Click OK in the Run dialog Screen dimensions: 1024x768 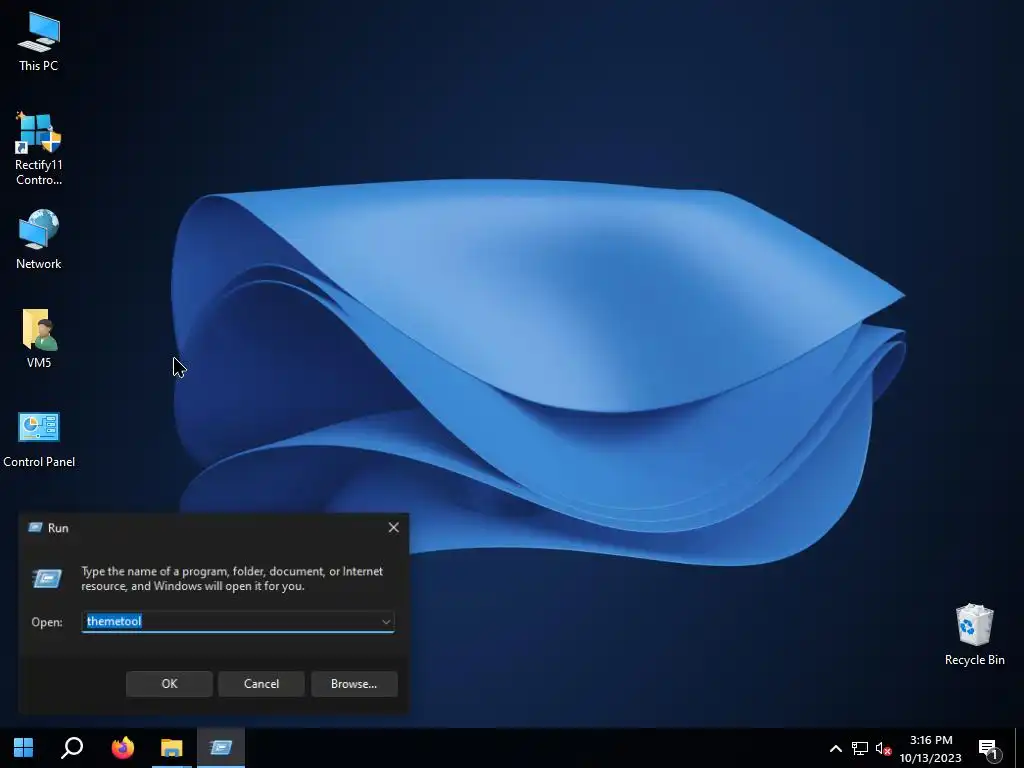[x=169, y=684]
